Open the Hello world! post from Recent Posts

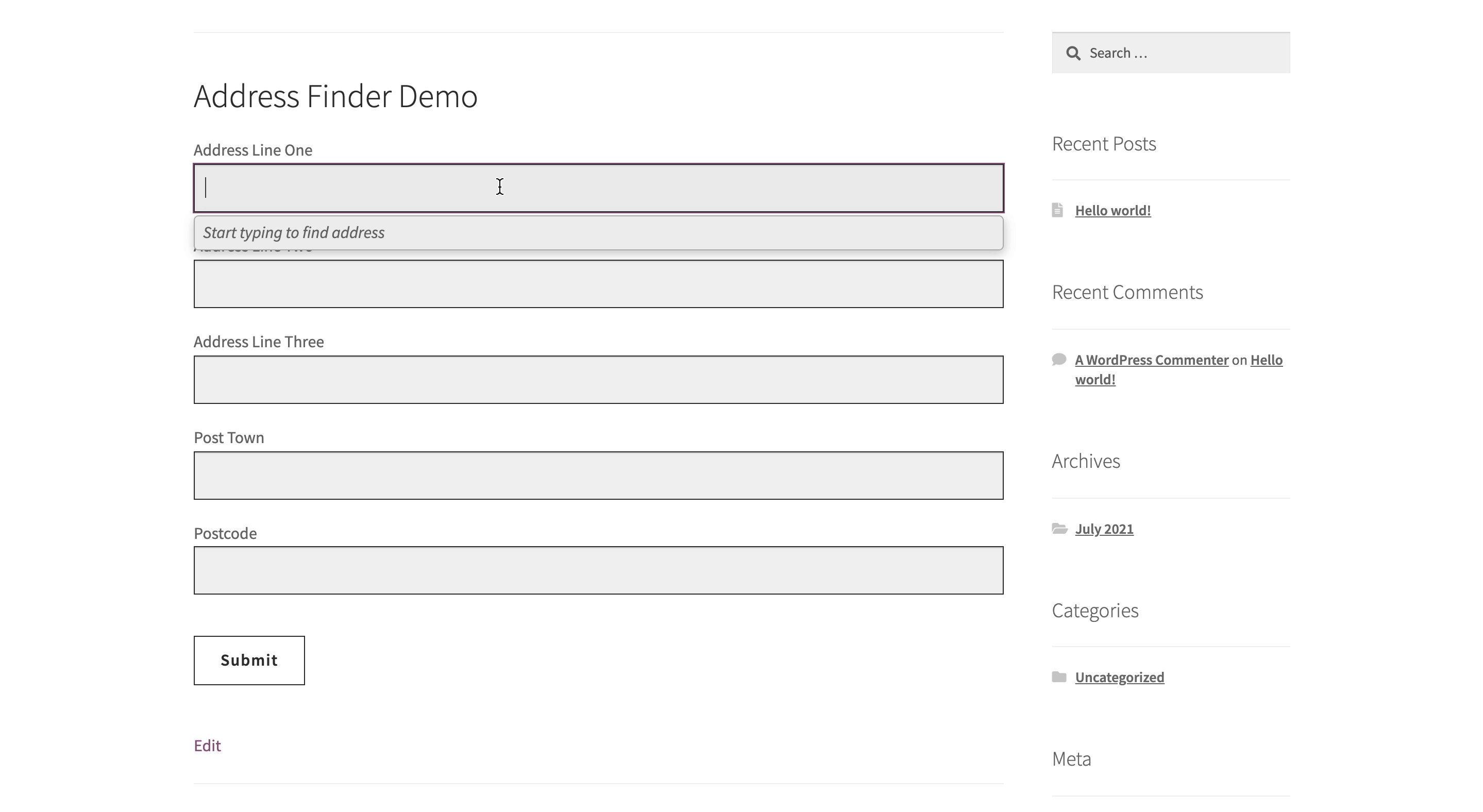(x=1112, y=210)
